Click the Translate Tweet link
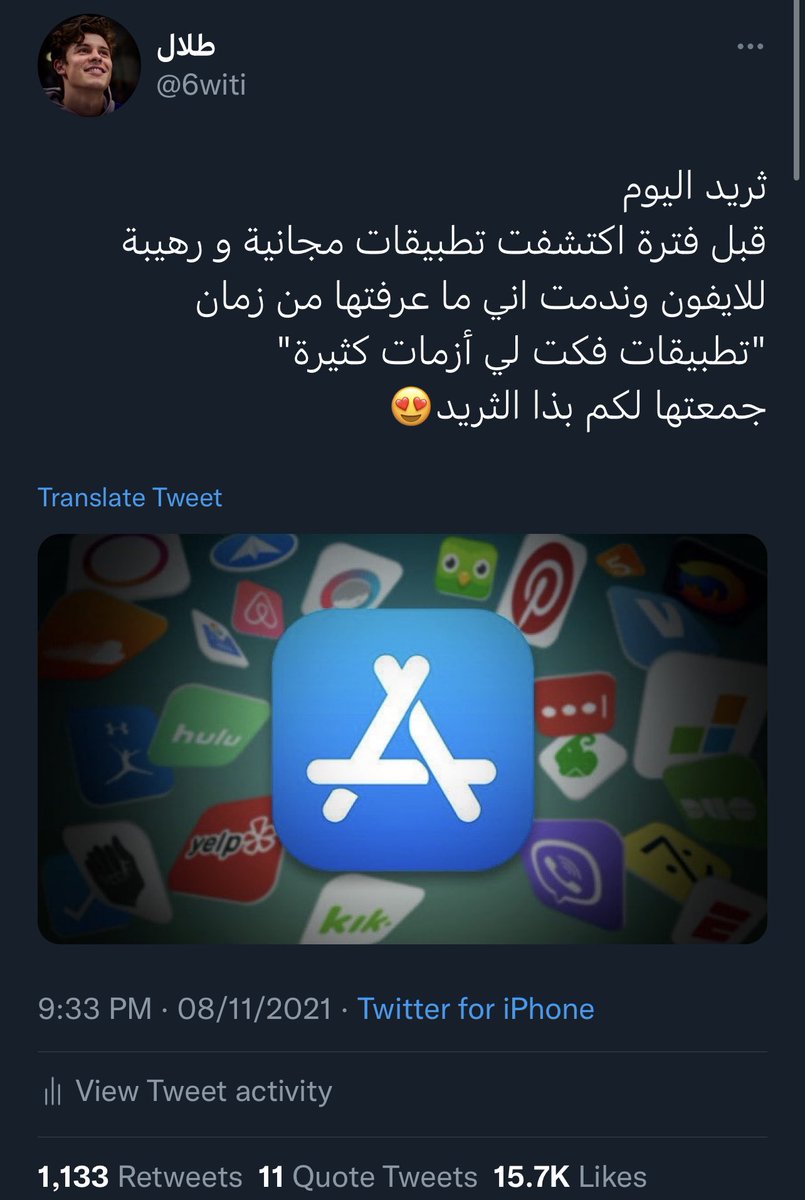 click(x=130, y=497)
